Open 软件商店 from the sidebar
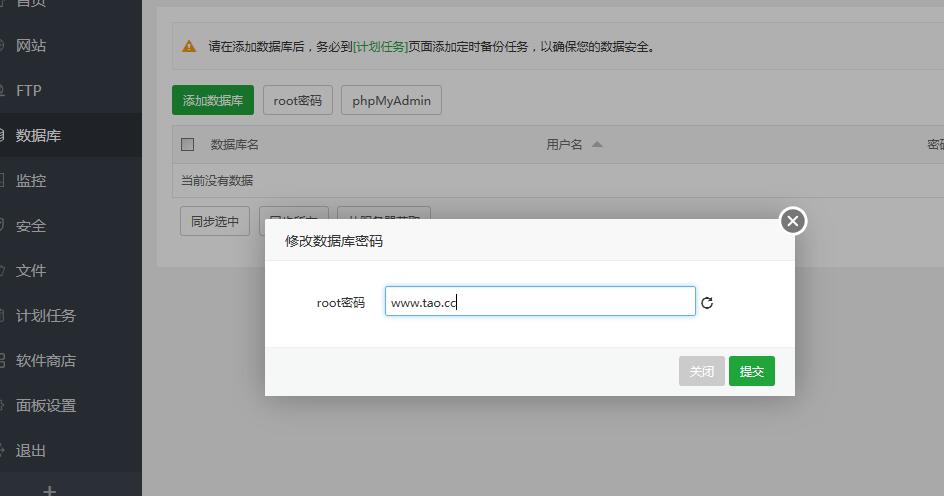Image resolution: width=944 pixels, height=496 pixels. pyautogui.click(x=46, y=361)
